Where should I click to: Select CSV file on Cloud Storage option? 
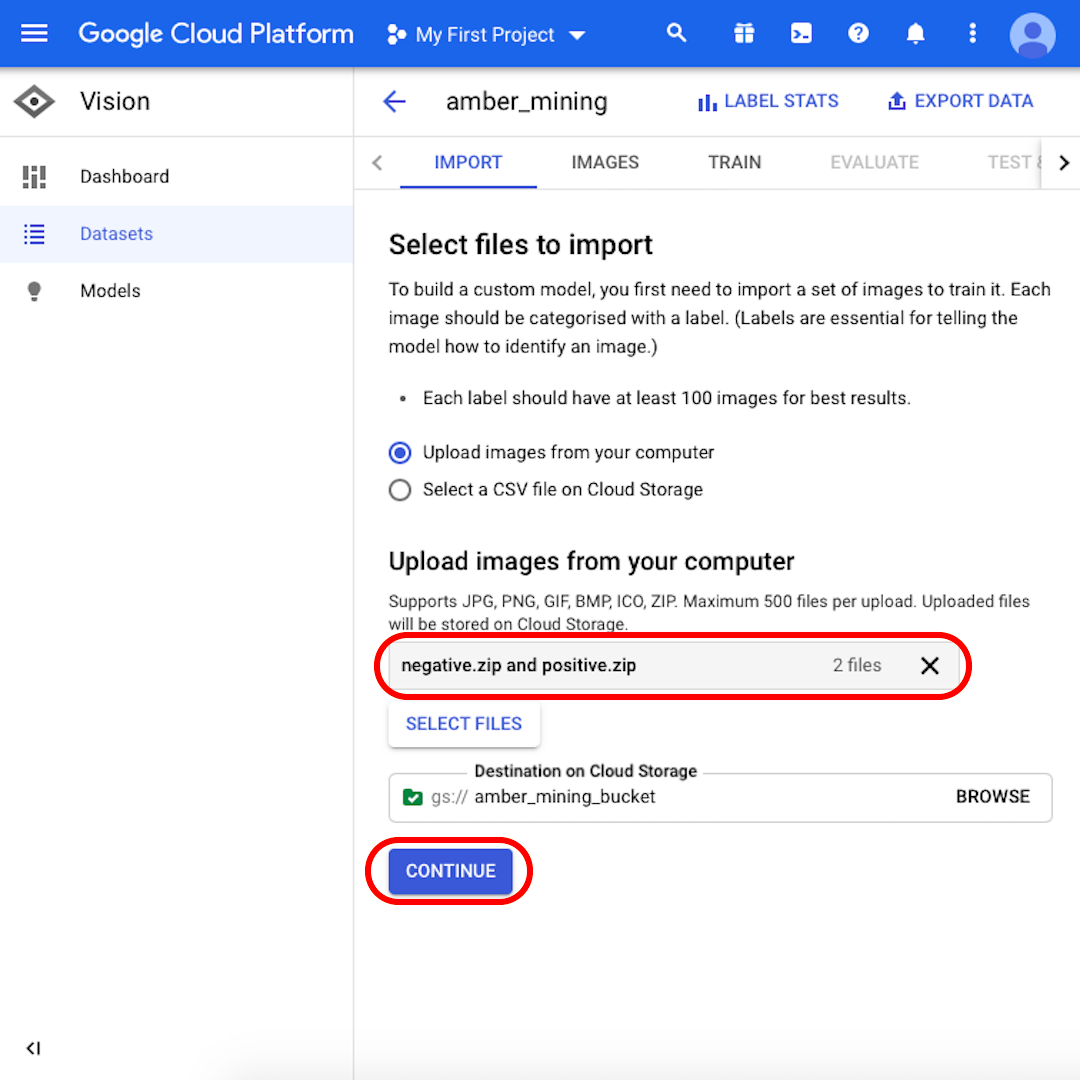[400, 490]
